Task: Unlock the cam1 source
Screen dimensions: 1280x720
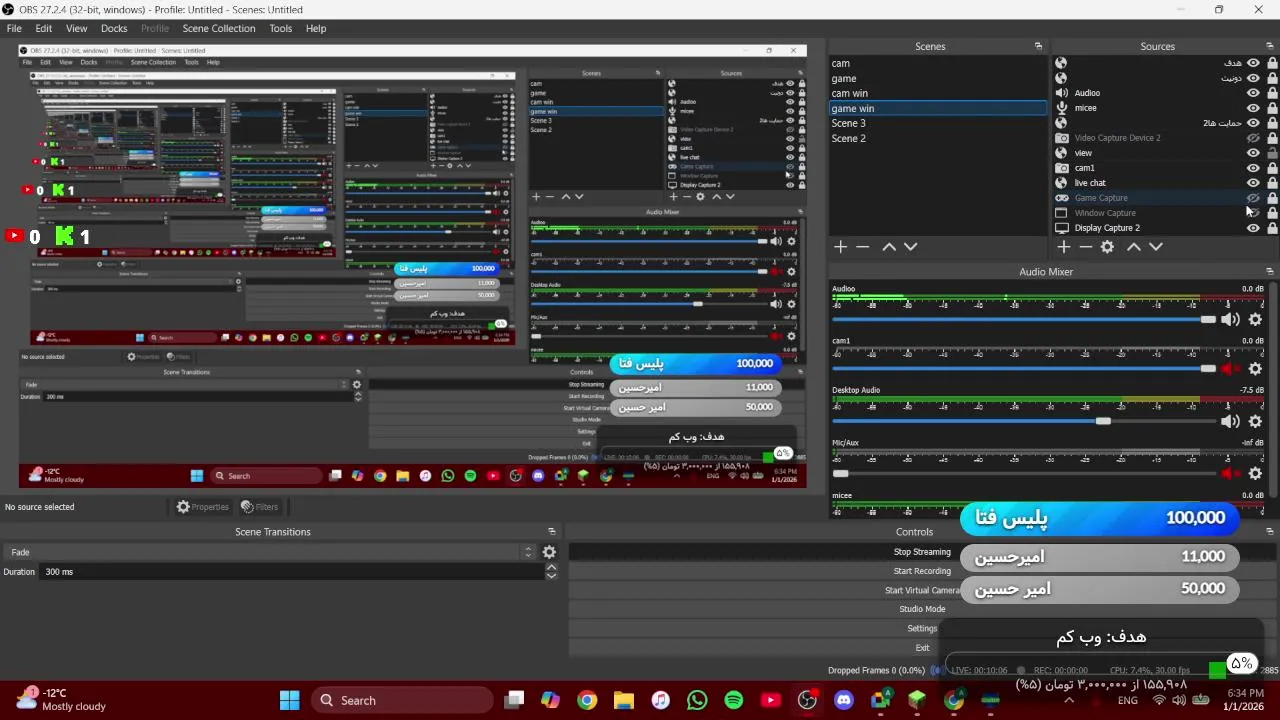Action: [1272, 168]
